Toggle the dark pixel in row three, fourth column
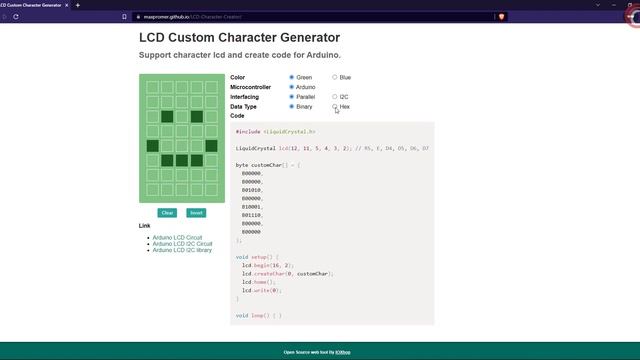This screenshot has height=360, width=640. pos(197,116)
